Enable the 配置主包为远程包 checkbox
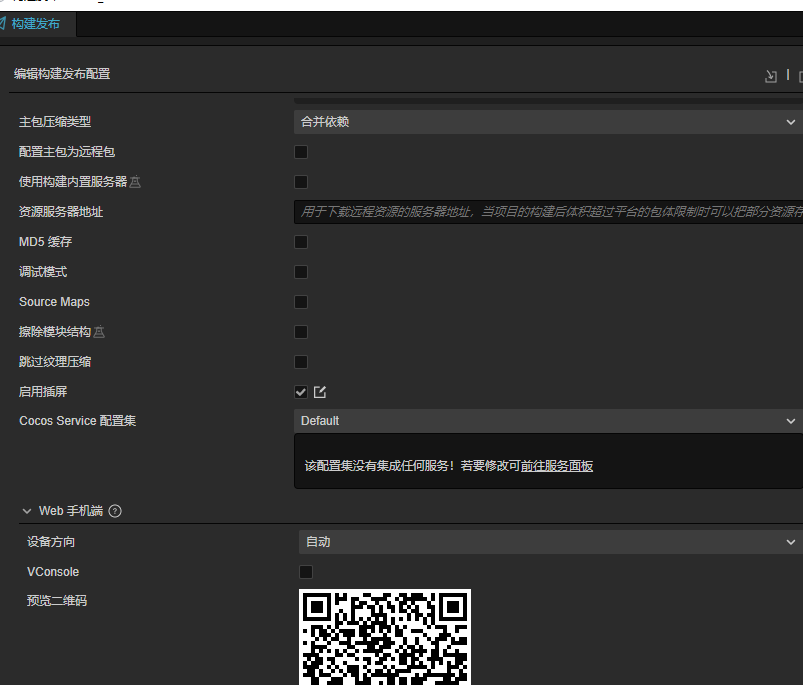The image size is (803, 685). [x=301, y=152]
